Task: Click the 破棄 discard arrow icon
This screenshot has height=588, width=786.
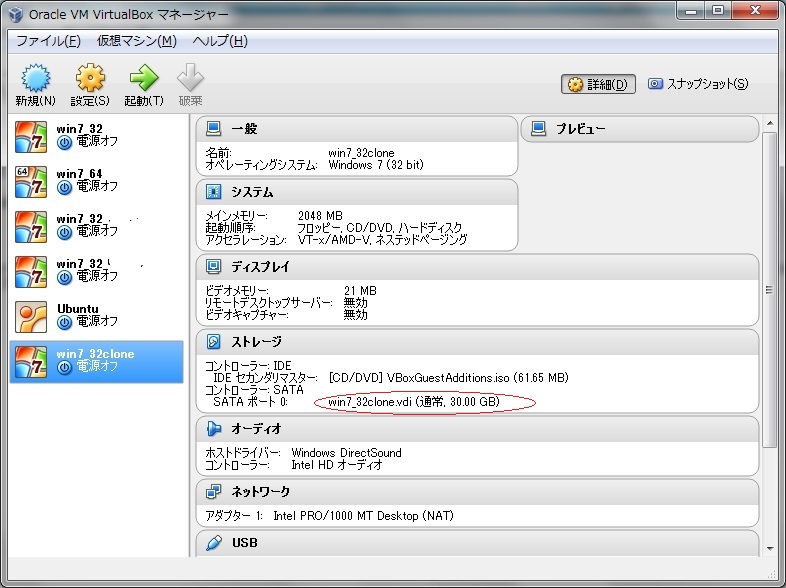Action: 190,78
